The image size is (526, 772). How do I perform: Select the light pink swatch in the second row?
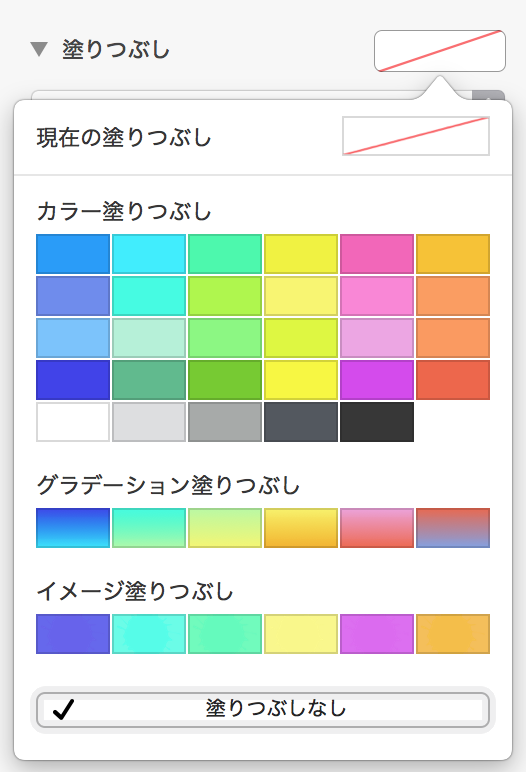(x=377, y=296)
